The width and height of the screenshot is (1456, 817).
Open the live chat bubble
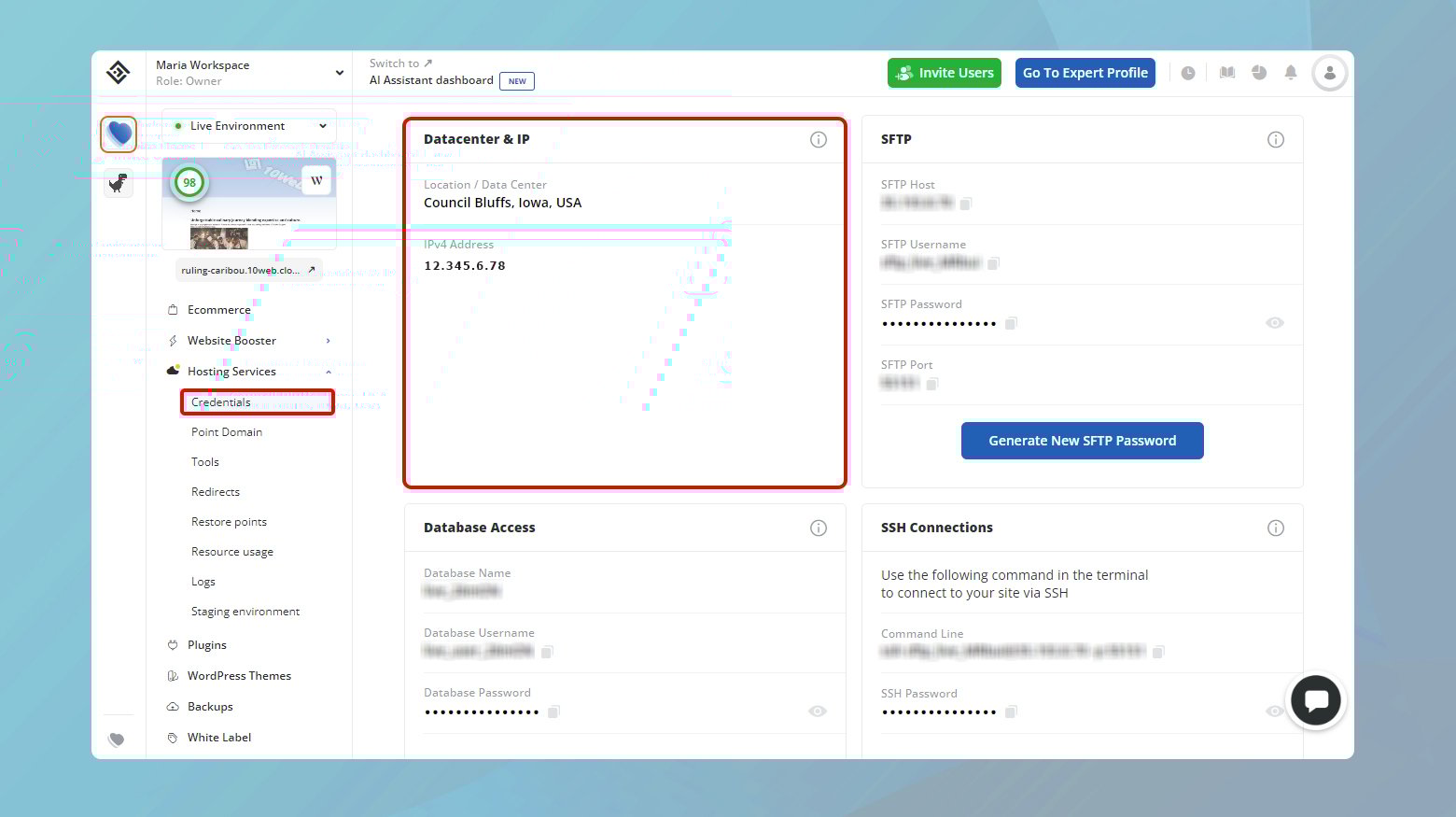click(1316, 701)
